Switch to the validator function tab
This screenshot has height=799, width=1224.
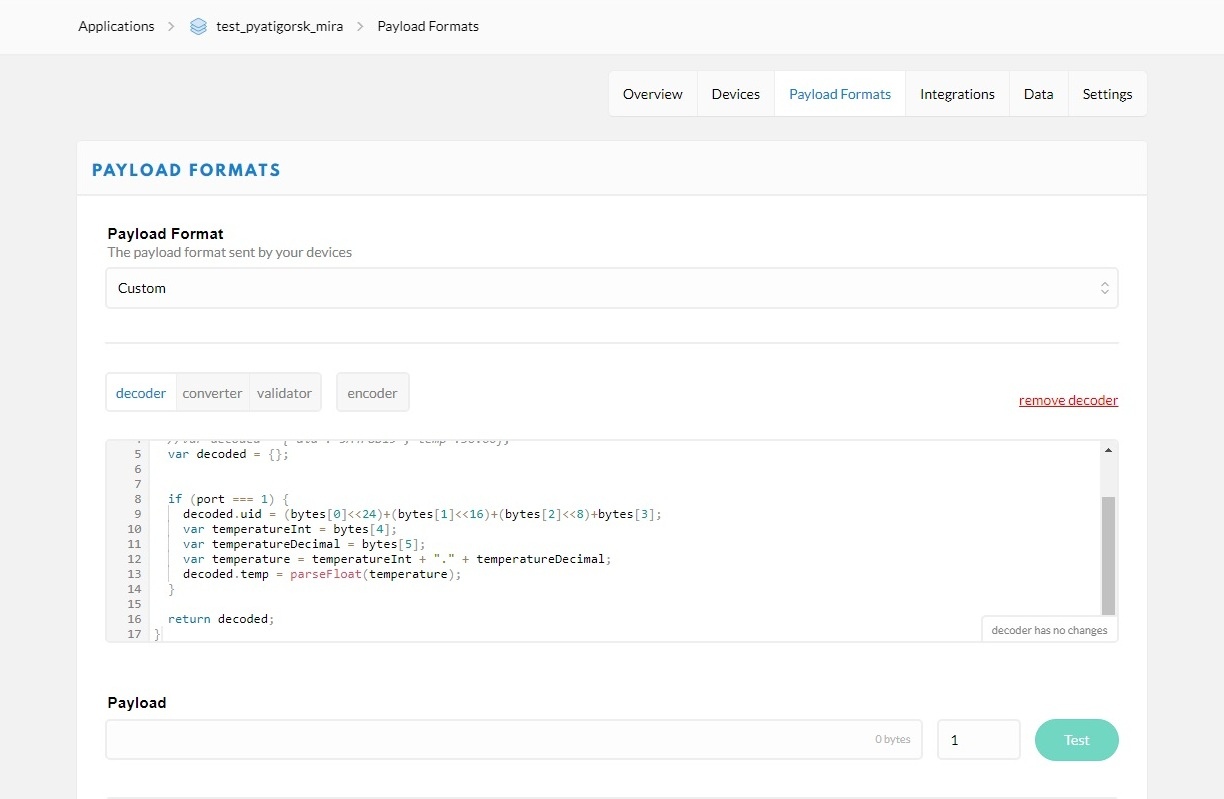point(284,393)
